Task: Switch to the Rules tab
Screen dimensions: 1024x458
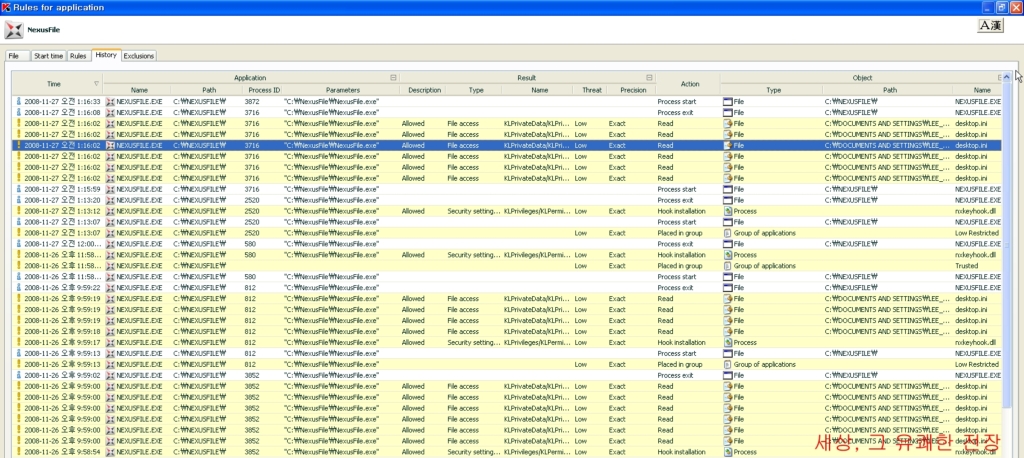Action: click(x=78, y=56)
